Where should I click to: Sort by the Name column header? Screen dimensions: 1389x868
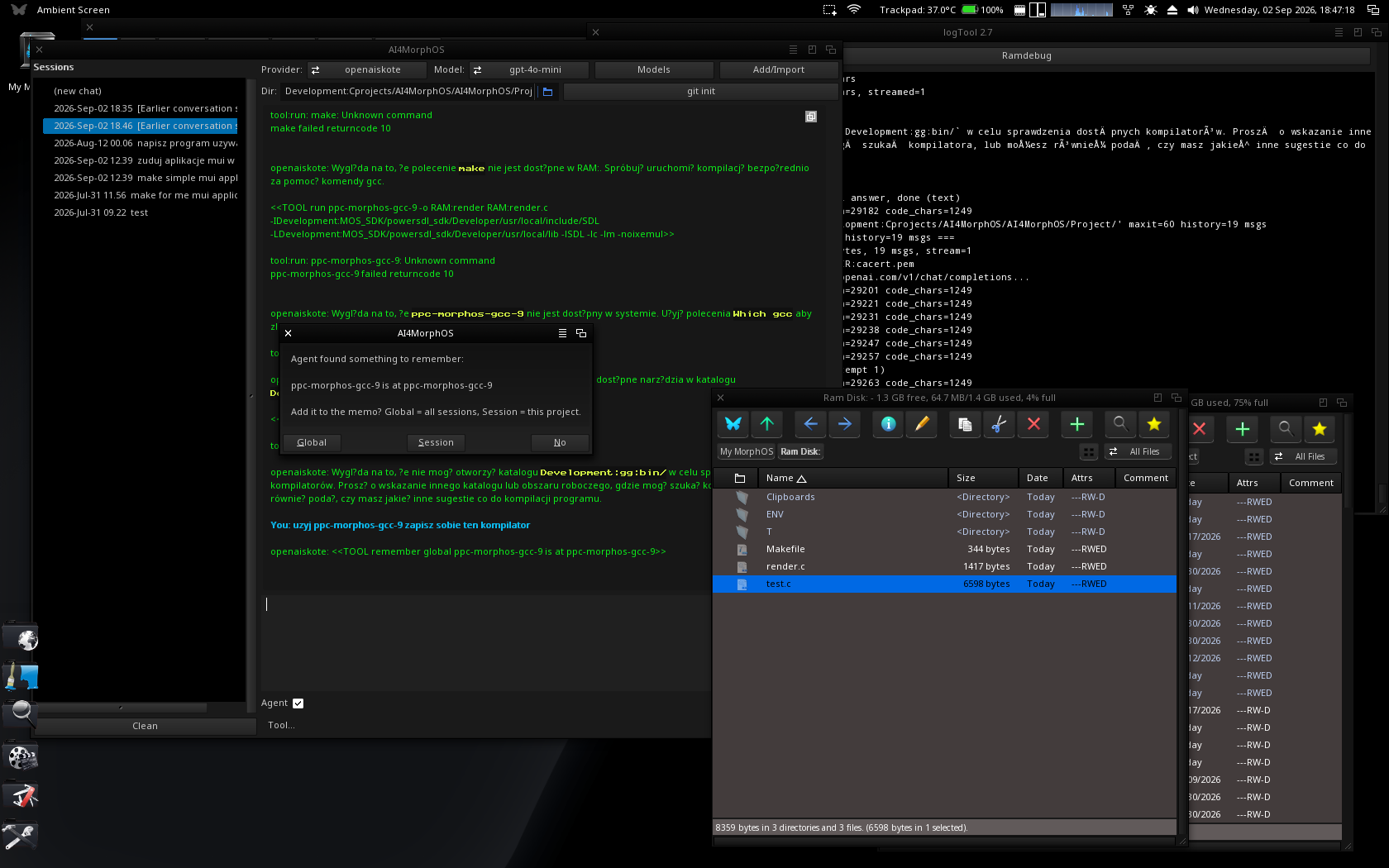click(x=852, y=479)
